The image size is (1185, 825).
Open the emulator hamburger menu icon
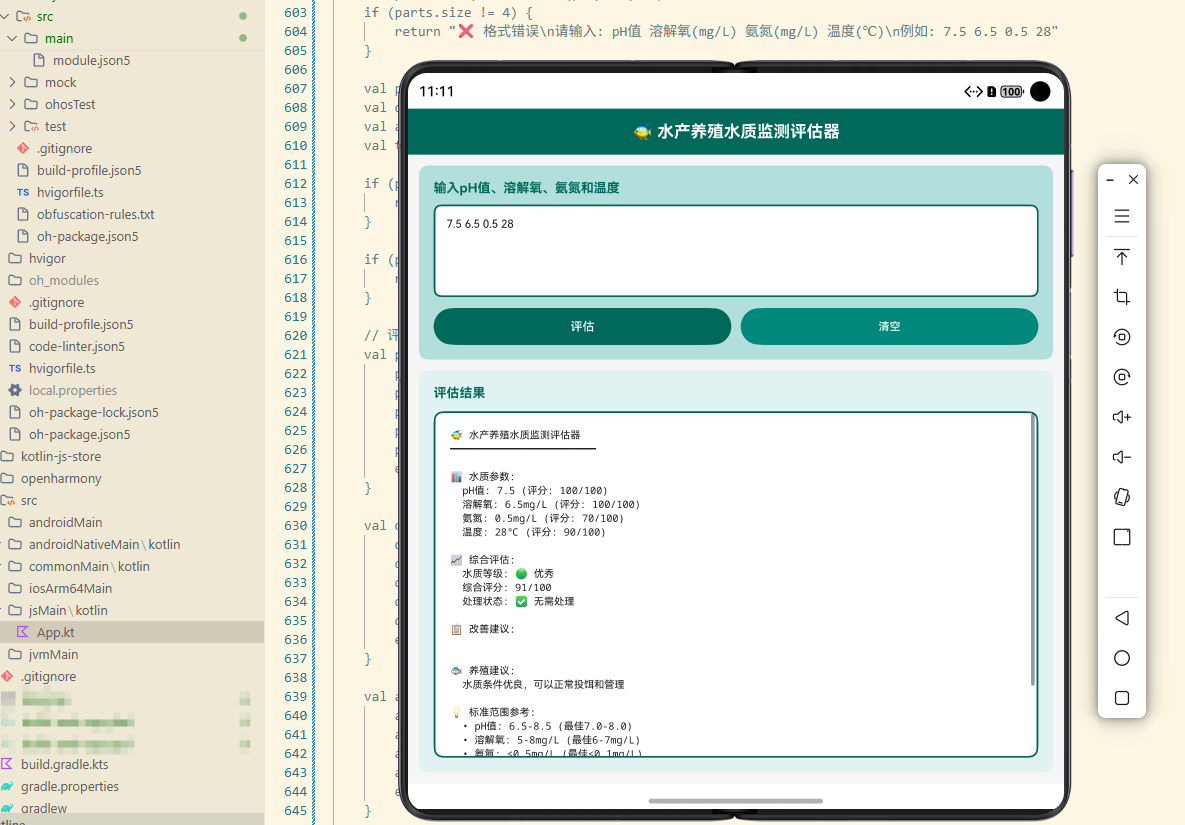pos(1122,216)
